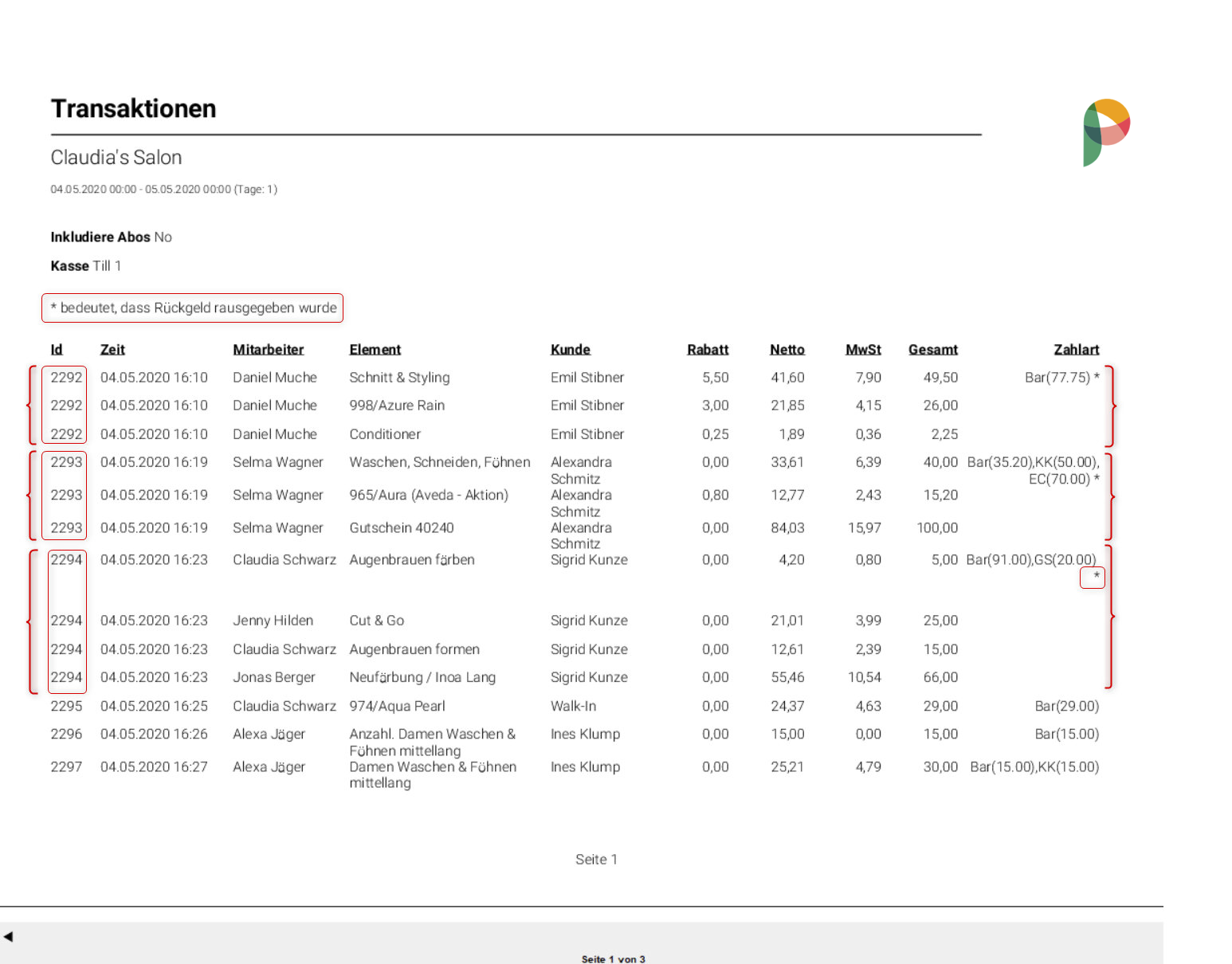The image size is (1232, 964).
Task: Click the Bar(91.00),GS(20.00) payment entry
Action: click(1033, 567)
